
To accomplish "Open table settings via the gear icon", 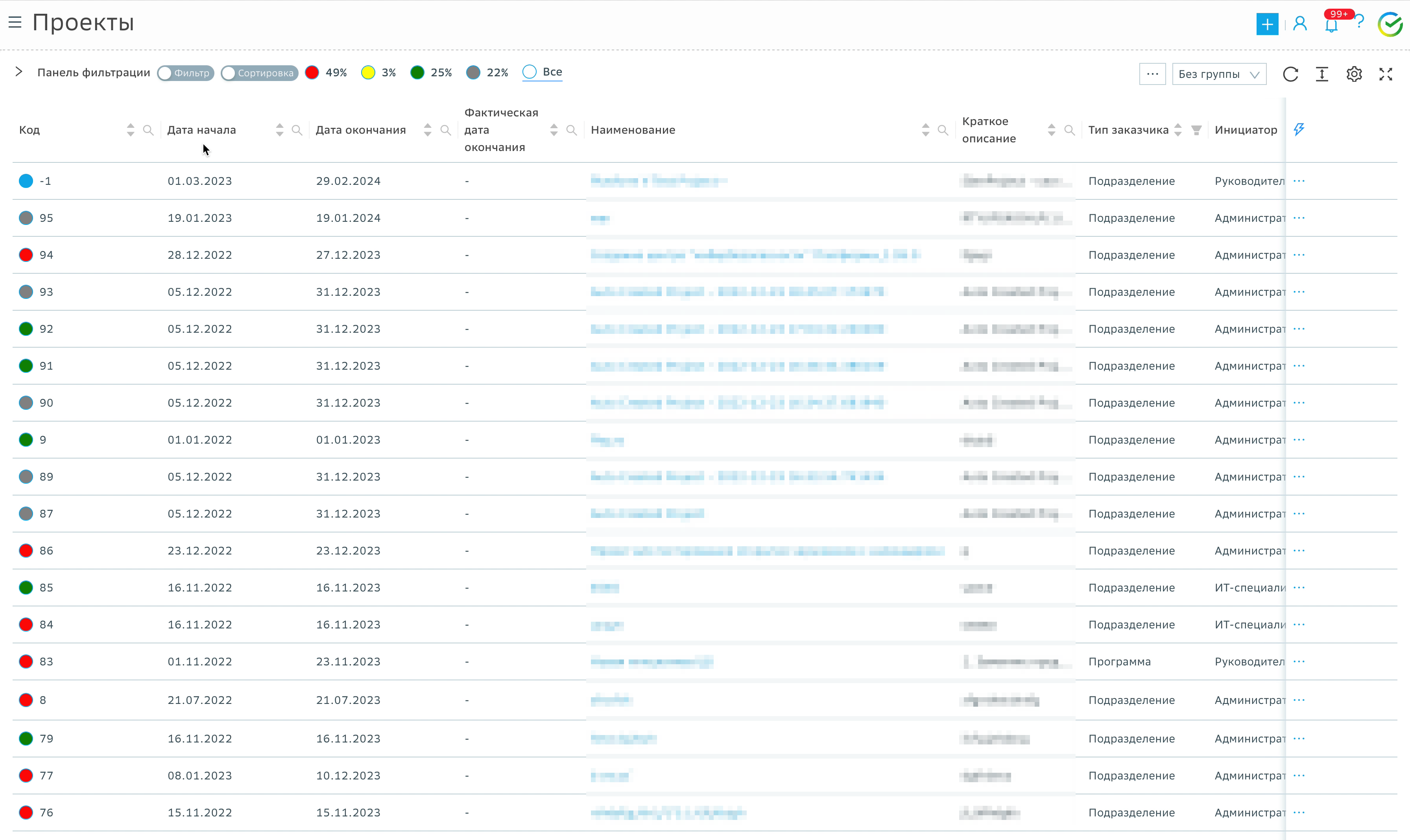I will coord(1354,74).
